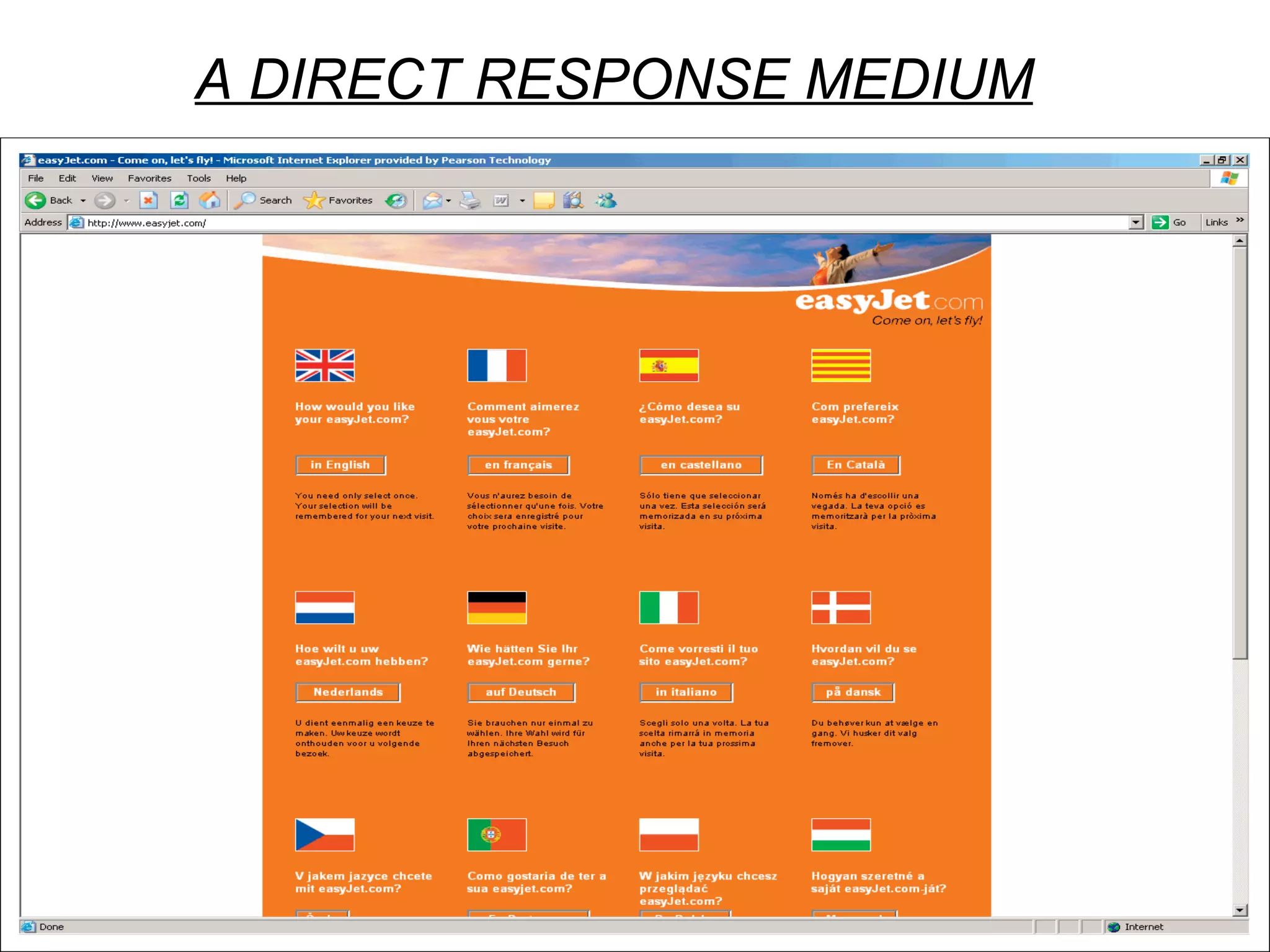Click the Danish flag
Screen dimensions: 1270x952
tap(841, 607)
